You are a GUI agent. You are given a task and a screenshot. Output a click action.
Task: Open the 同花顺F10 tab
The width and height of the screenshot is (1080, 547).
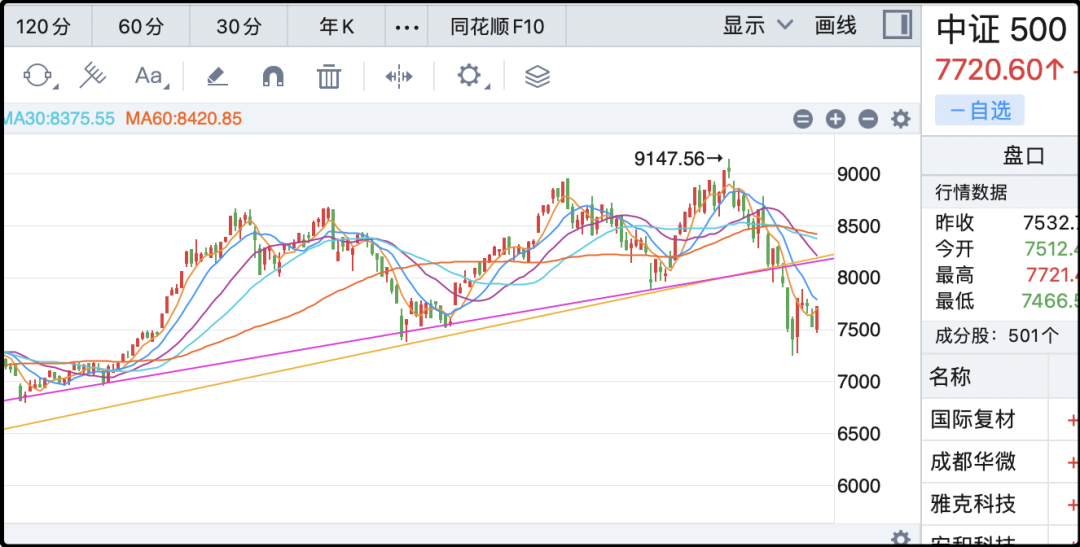(x=497, y=26)
